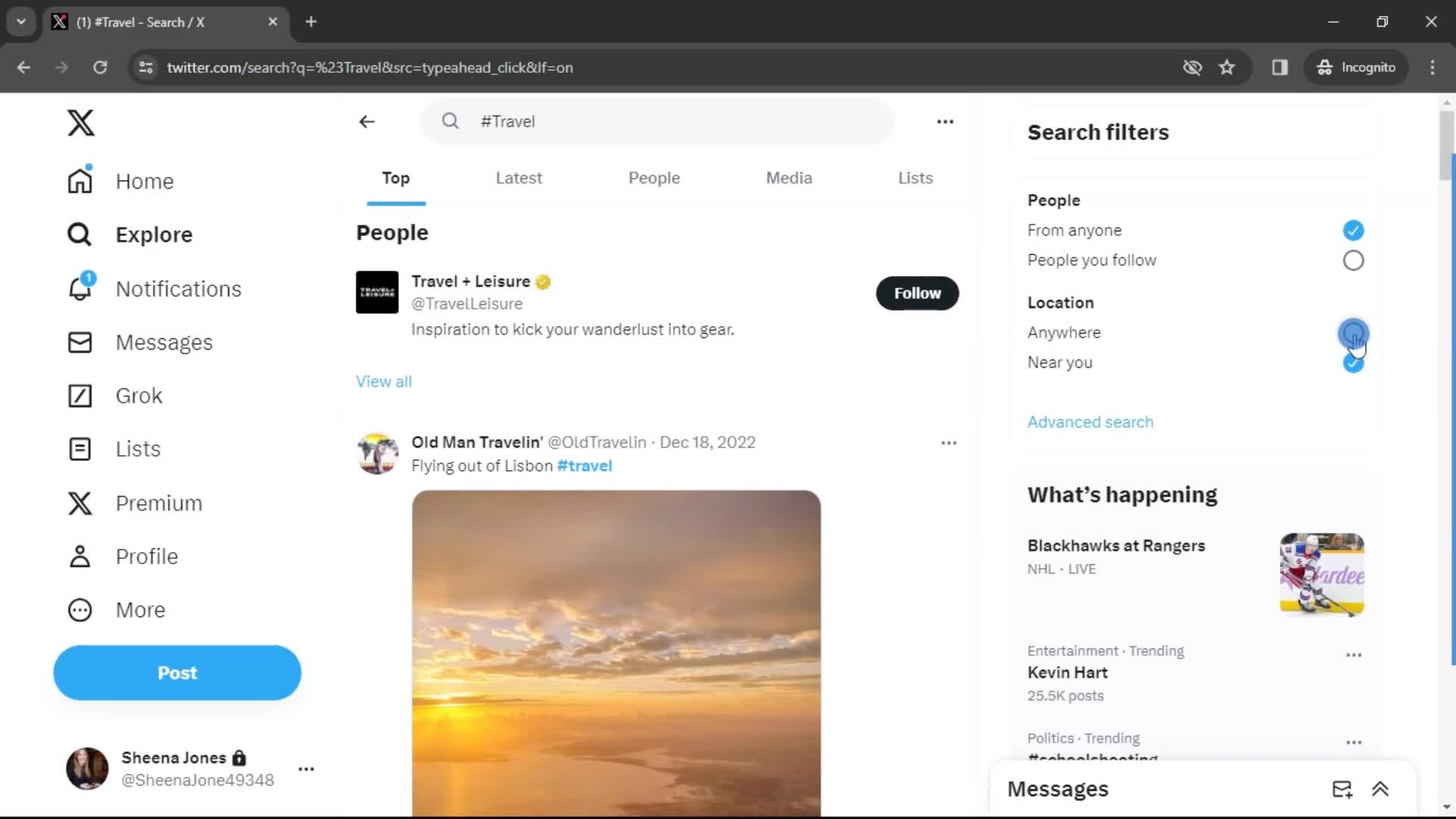Click the X (Twitter) home icon
The height and width of the screenshot is (819, 1456).
pyautogui.click(x=81, y=122)
